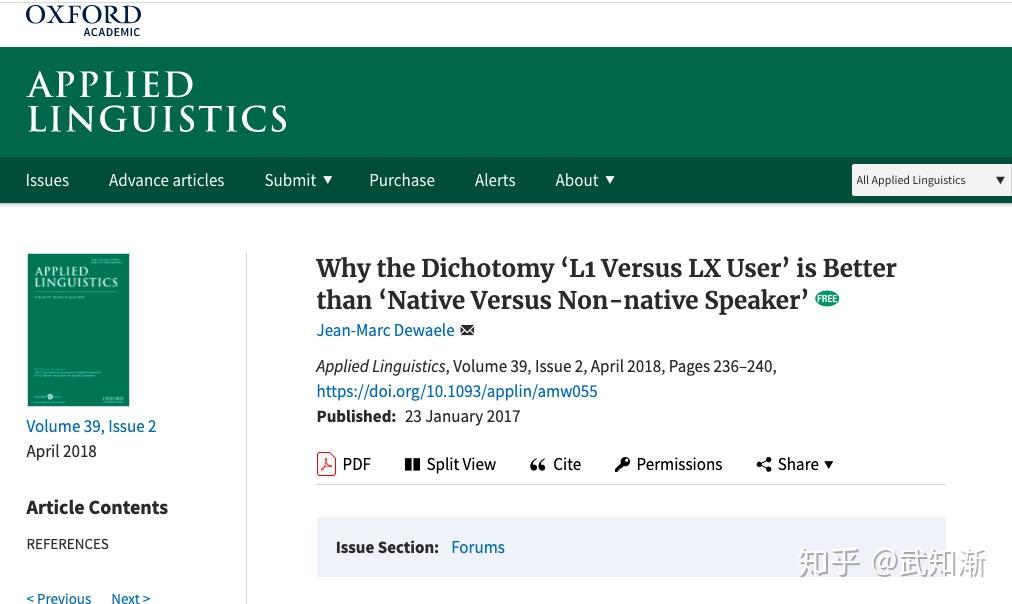Screen dimensions: 1012x604
Task: Go to Advance articles
Action: point(167,180)
